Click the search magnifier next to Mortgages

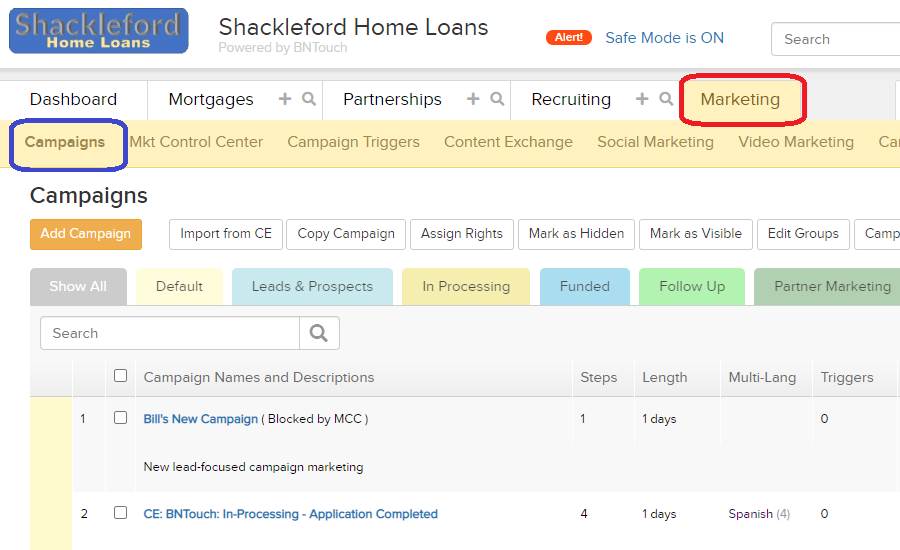309,99
